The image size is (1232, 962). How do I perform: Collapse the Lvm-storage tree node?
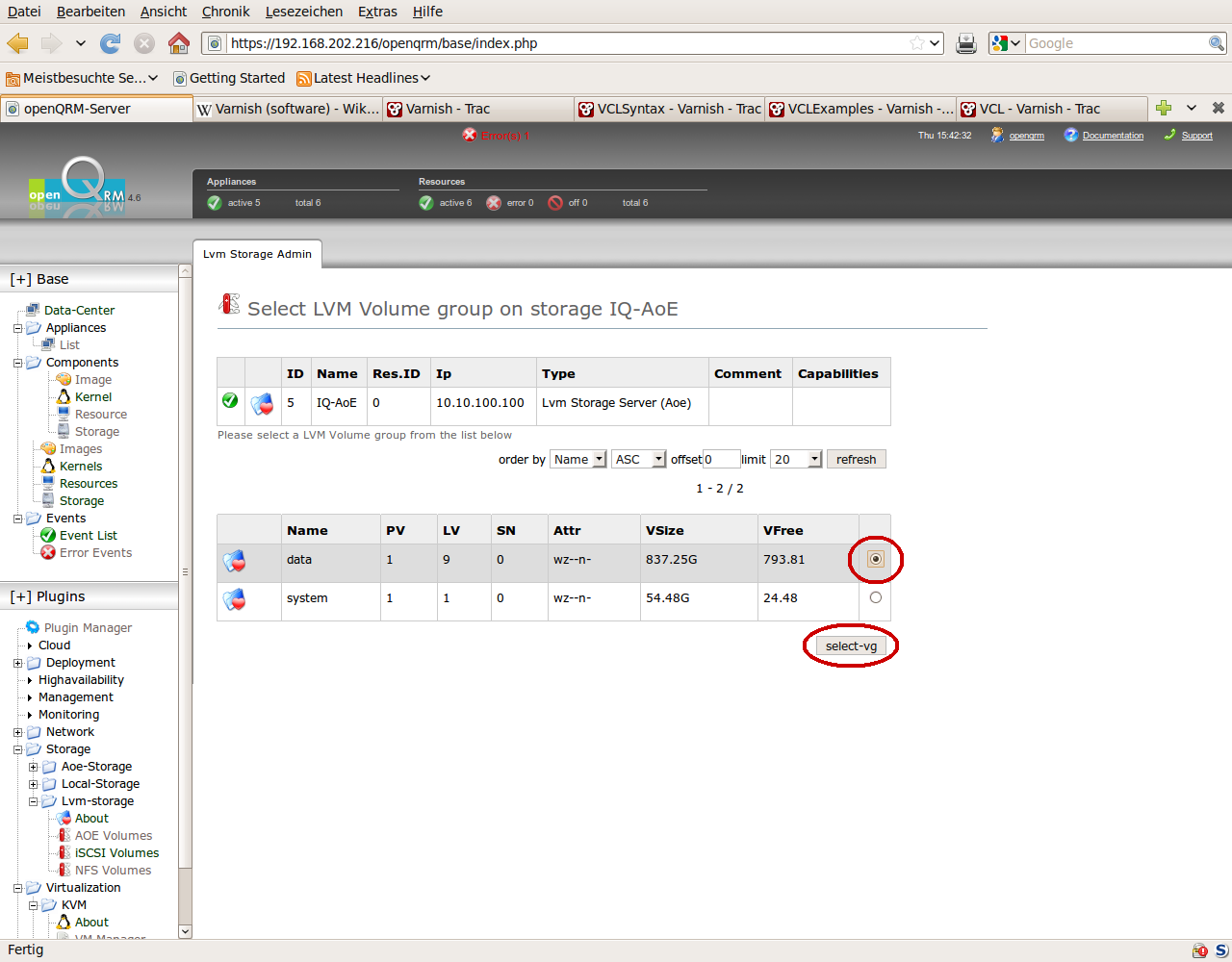pos(34,801)
